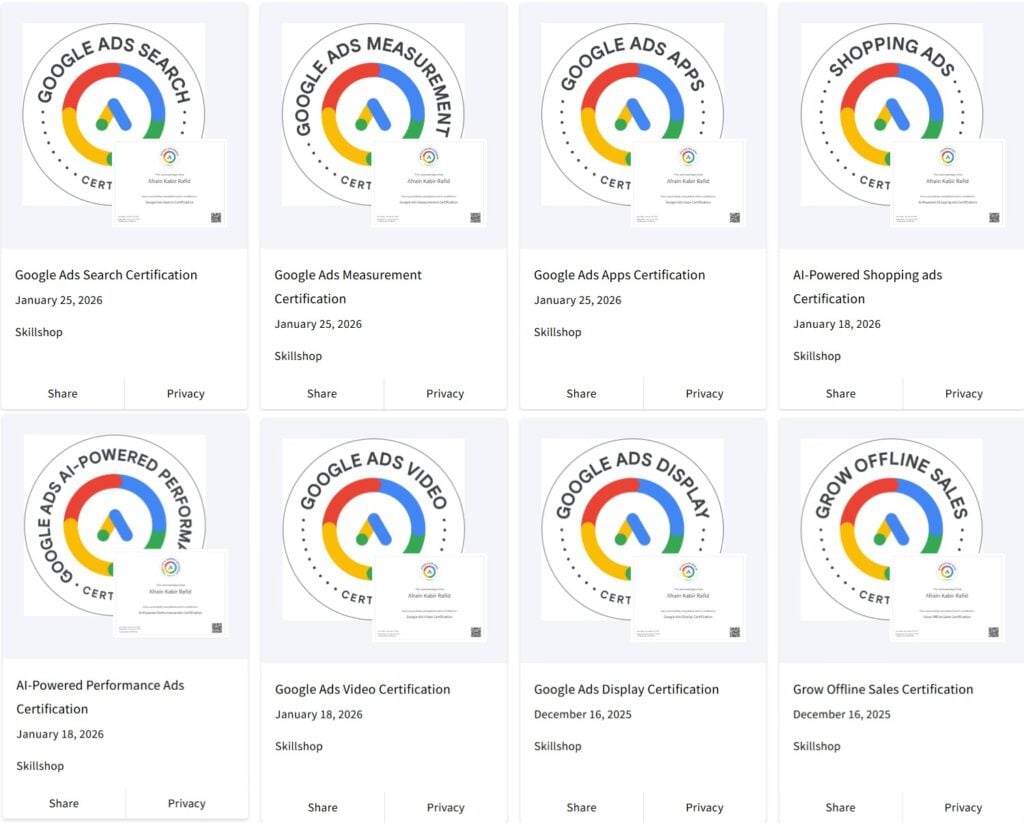Share the AI-Powered Performance Ads Certification

[x=63, y=803]
